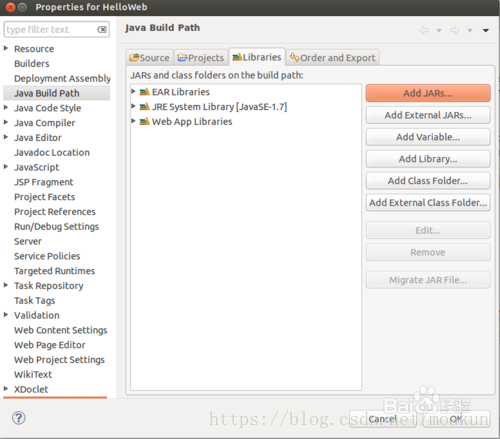The image size is (500, 439).
Task: Open the Order and Export tab
Action: pyautogui.click(x=333, y=58)
